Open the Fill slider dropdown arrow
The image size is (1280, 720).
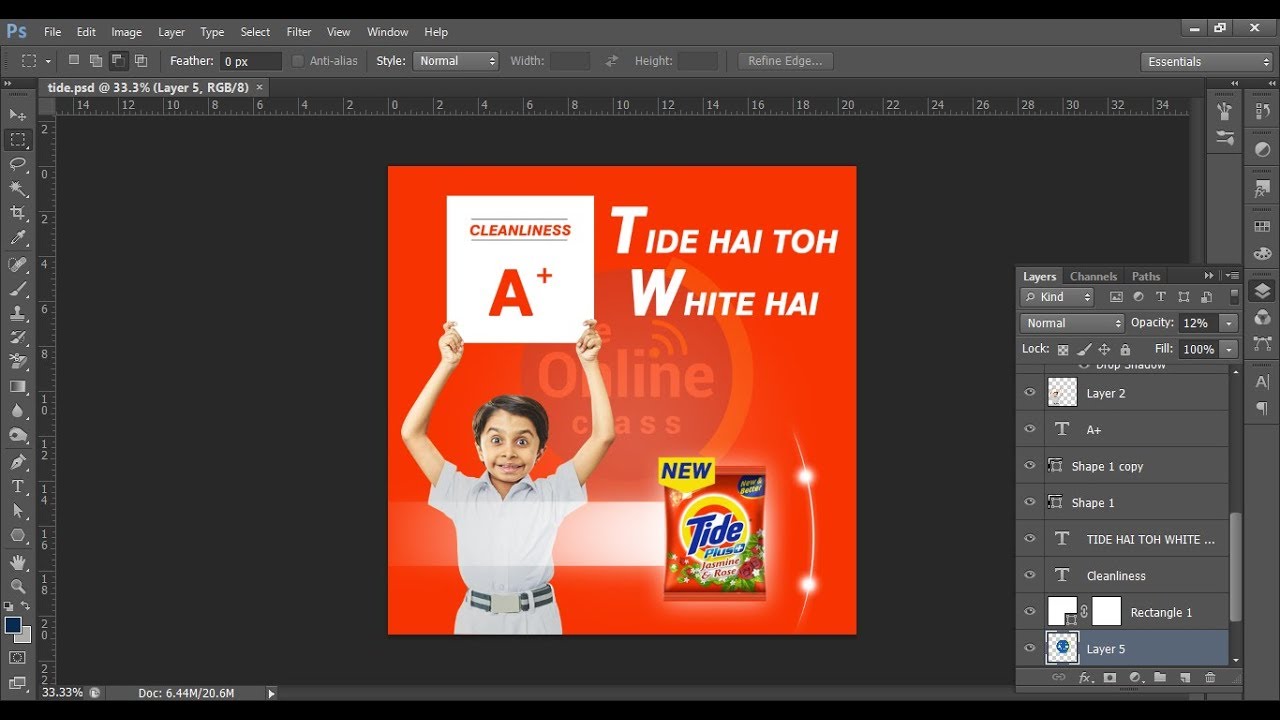(1229, 349)
